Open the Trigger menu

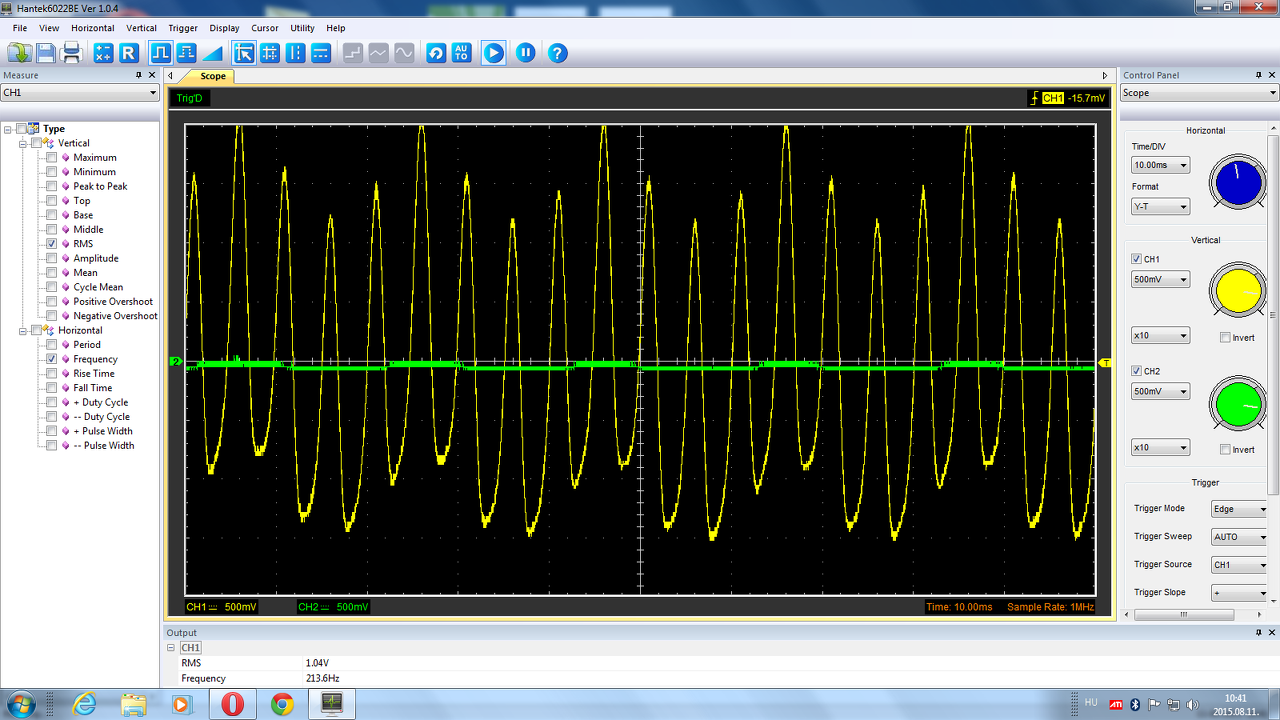[x=183, y=28]
